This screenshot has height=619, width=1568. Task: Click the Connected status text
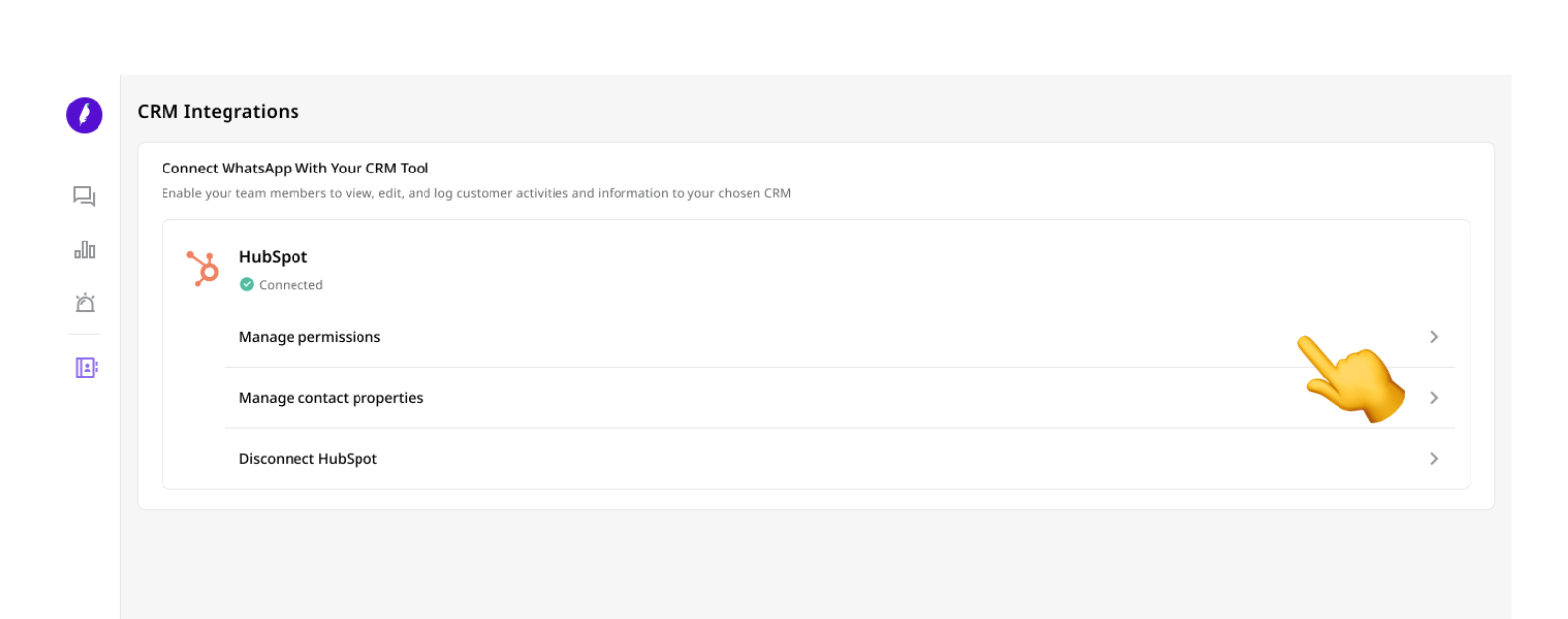(292, 285)
